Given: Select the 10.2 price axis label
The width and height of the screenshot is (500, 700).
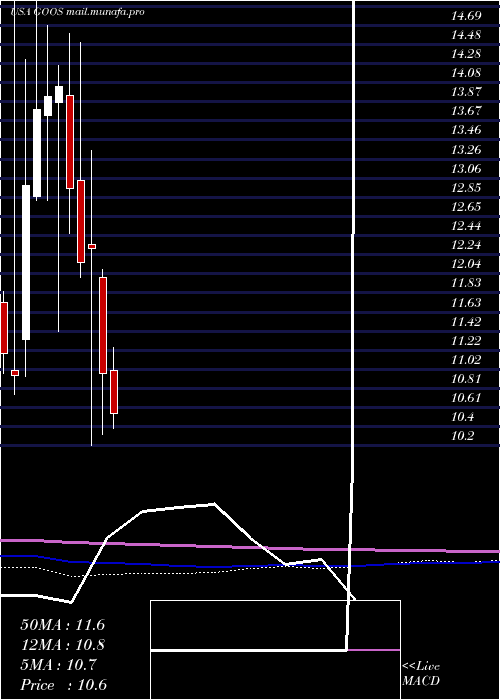Looking at the screenshot, I should click(462, 436).
